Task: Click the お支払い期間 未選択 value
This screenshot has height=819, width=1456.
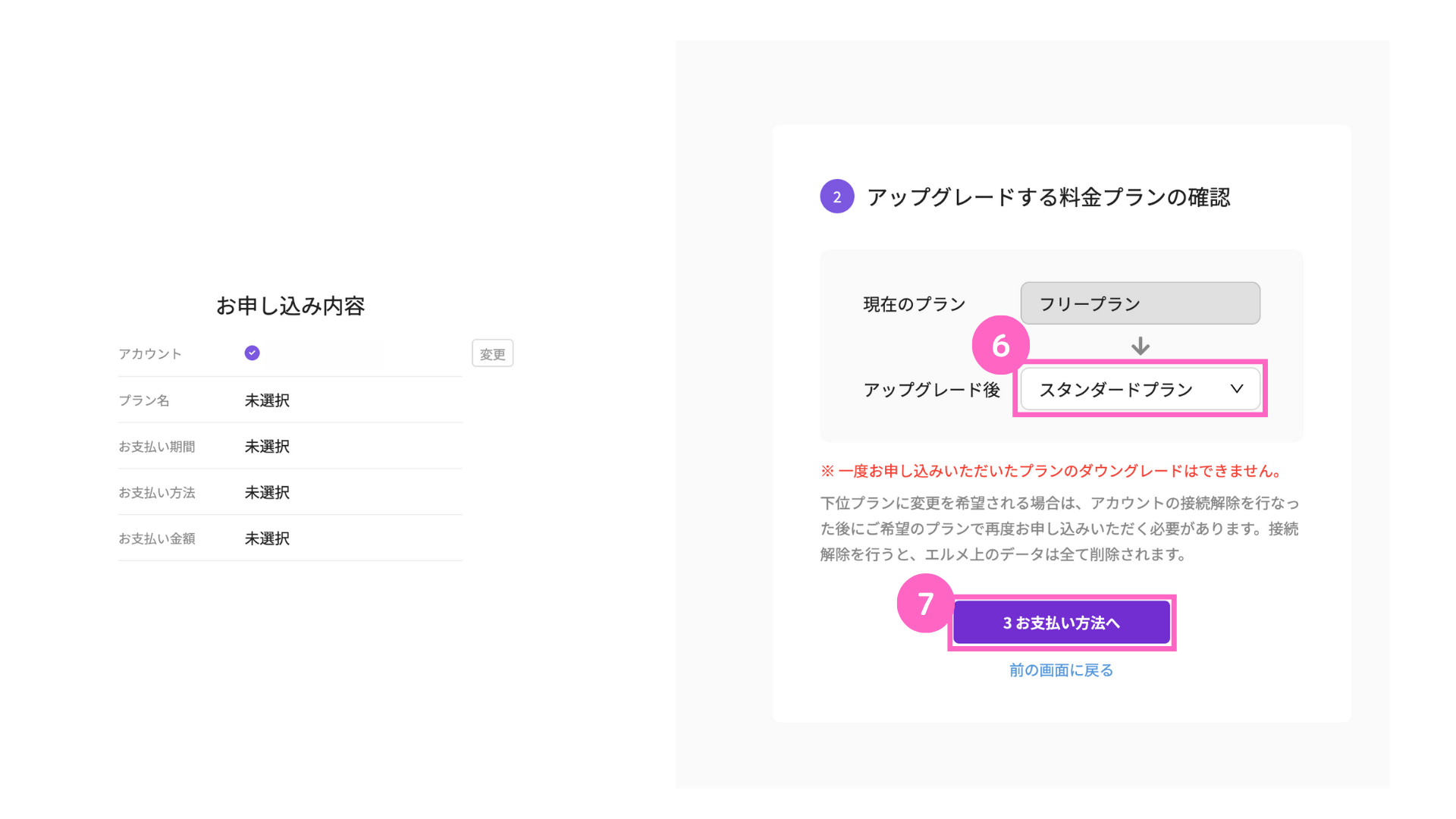Action: tap(267, 447)
